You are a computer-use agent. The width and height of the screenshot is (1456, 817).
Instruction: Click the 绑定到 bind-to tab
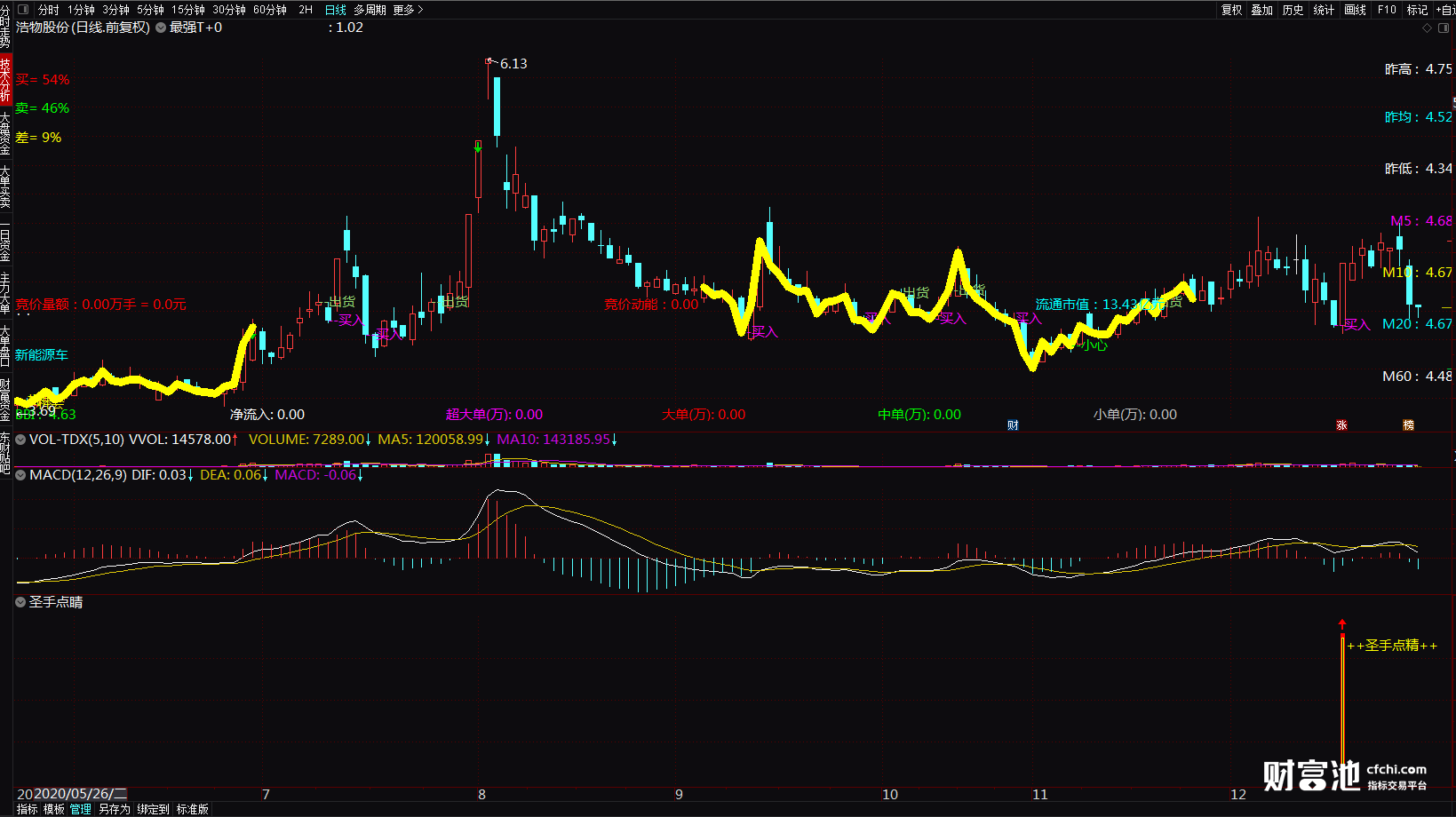[x=153, y=809]
